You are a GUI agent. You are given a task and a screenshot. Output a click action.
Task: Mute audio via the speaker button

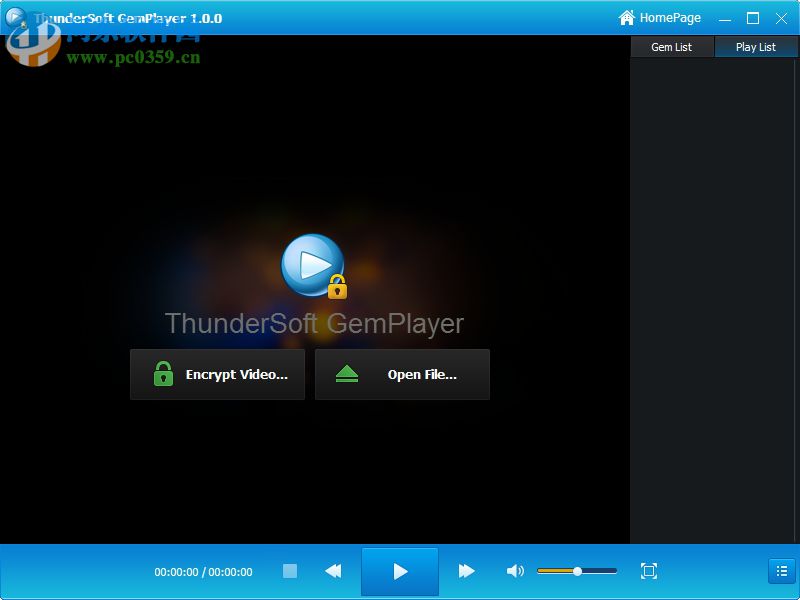pos(515,571)
